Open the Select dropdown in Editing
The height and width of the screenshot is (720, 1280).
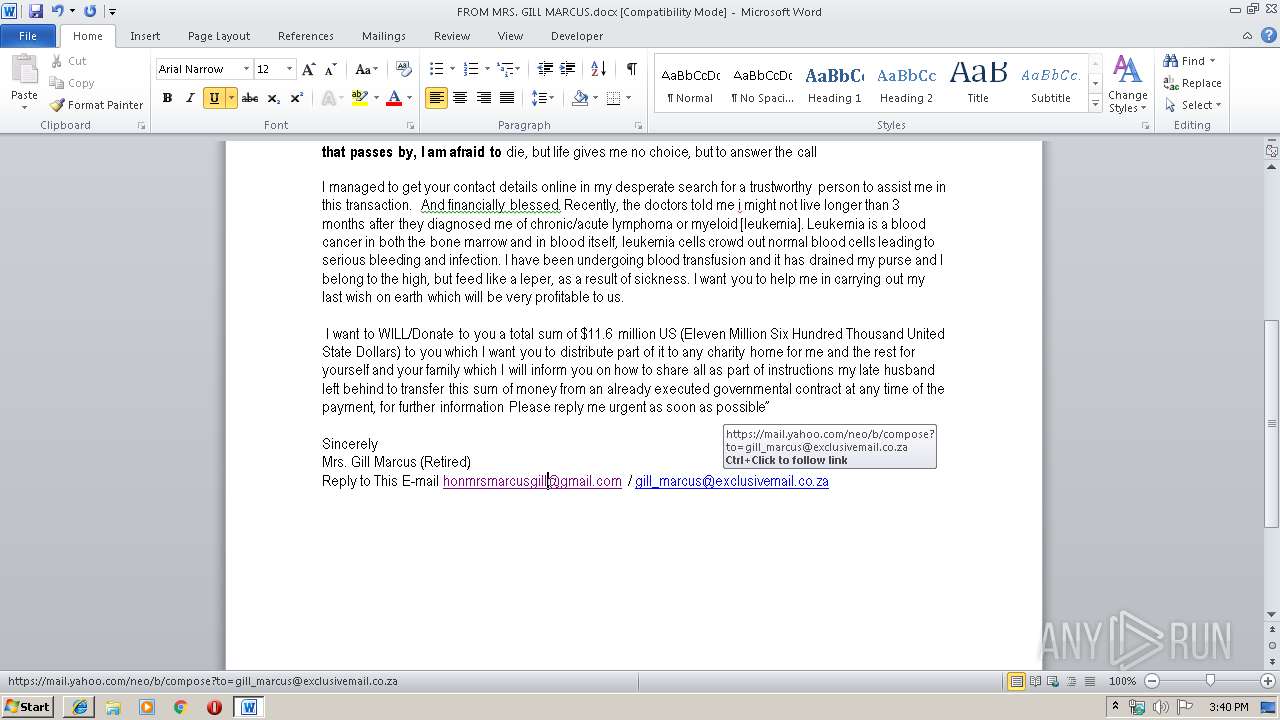(1192, 105)
